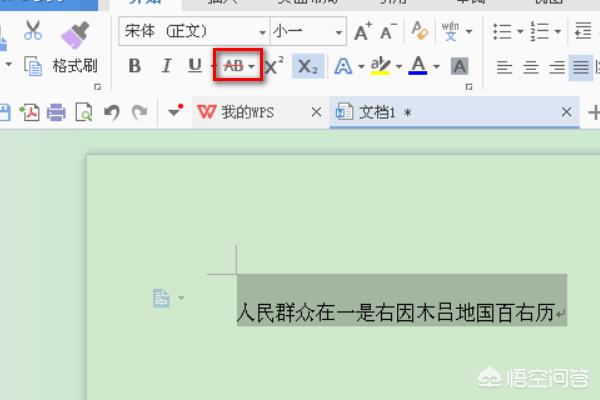Viewport: 600px width, 400px height.
Task: Click the 格式刷 label
Action: (75, 66)
